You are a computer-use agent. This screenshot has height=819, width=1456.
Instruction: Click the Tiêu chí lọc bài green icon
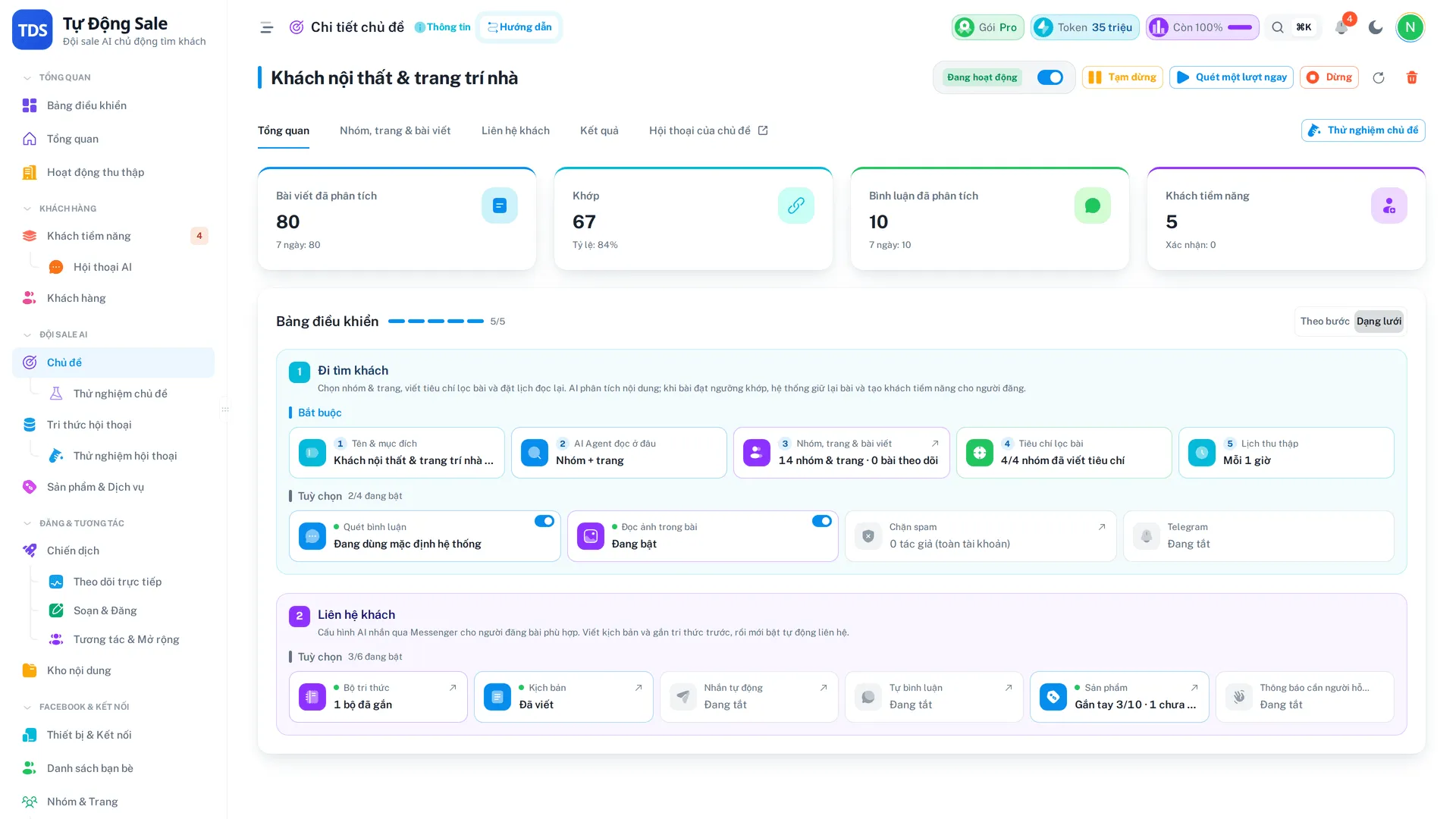(980, 453)
